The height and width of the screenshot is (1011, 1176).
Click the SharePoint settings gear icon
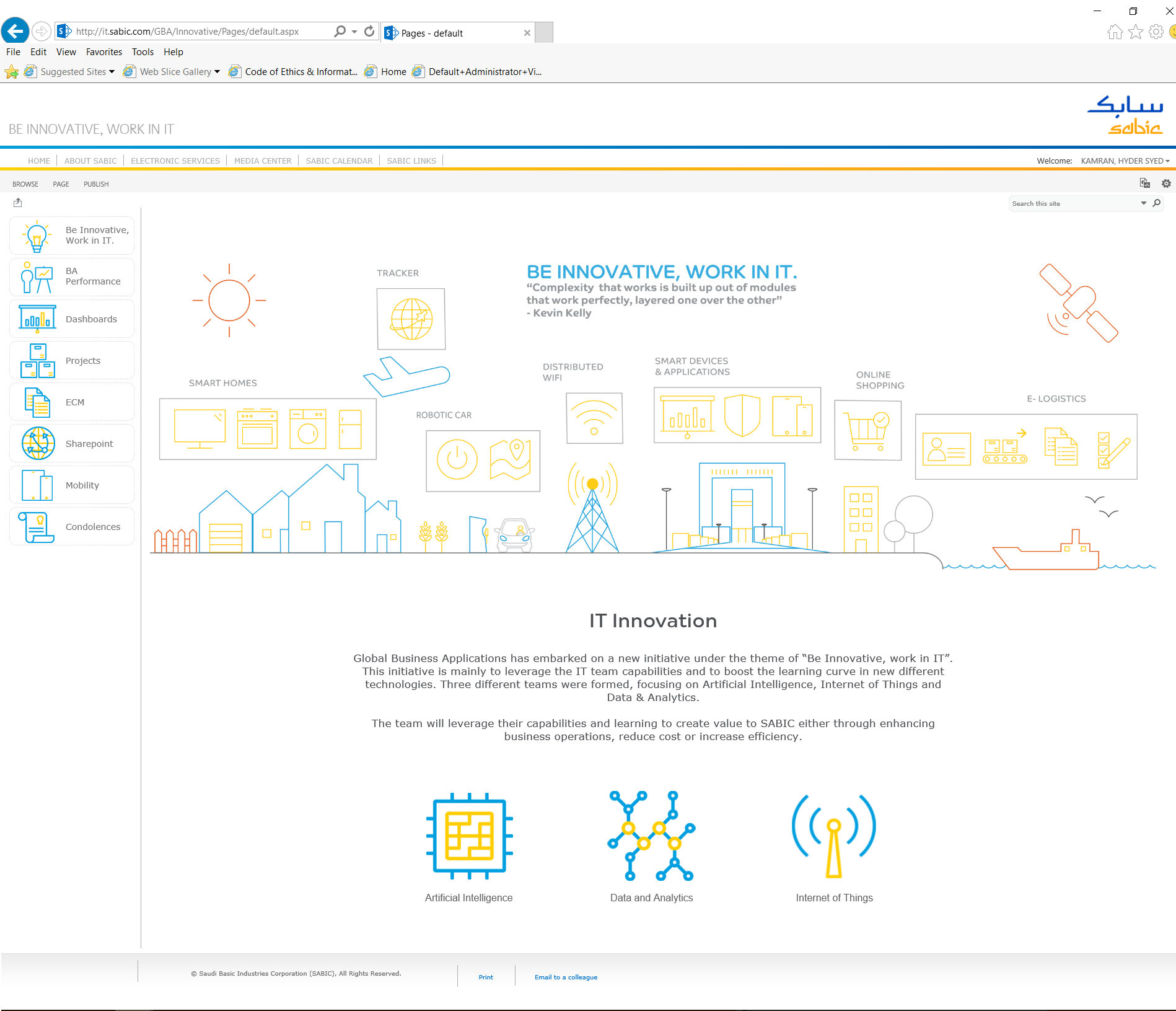pos(1166,183)
